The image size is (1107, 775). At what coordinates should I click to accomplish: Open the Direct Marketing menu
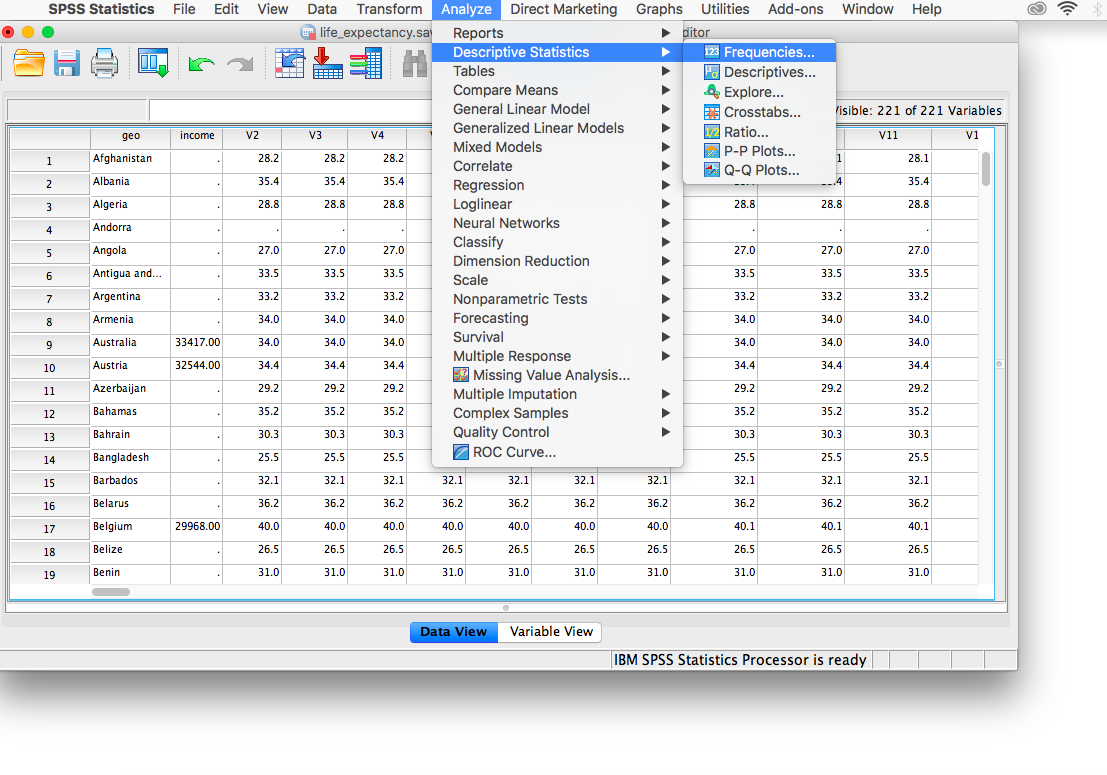(563, 9)
